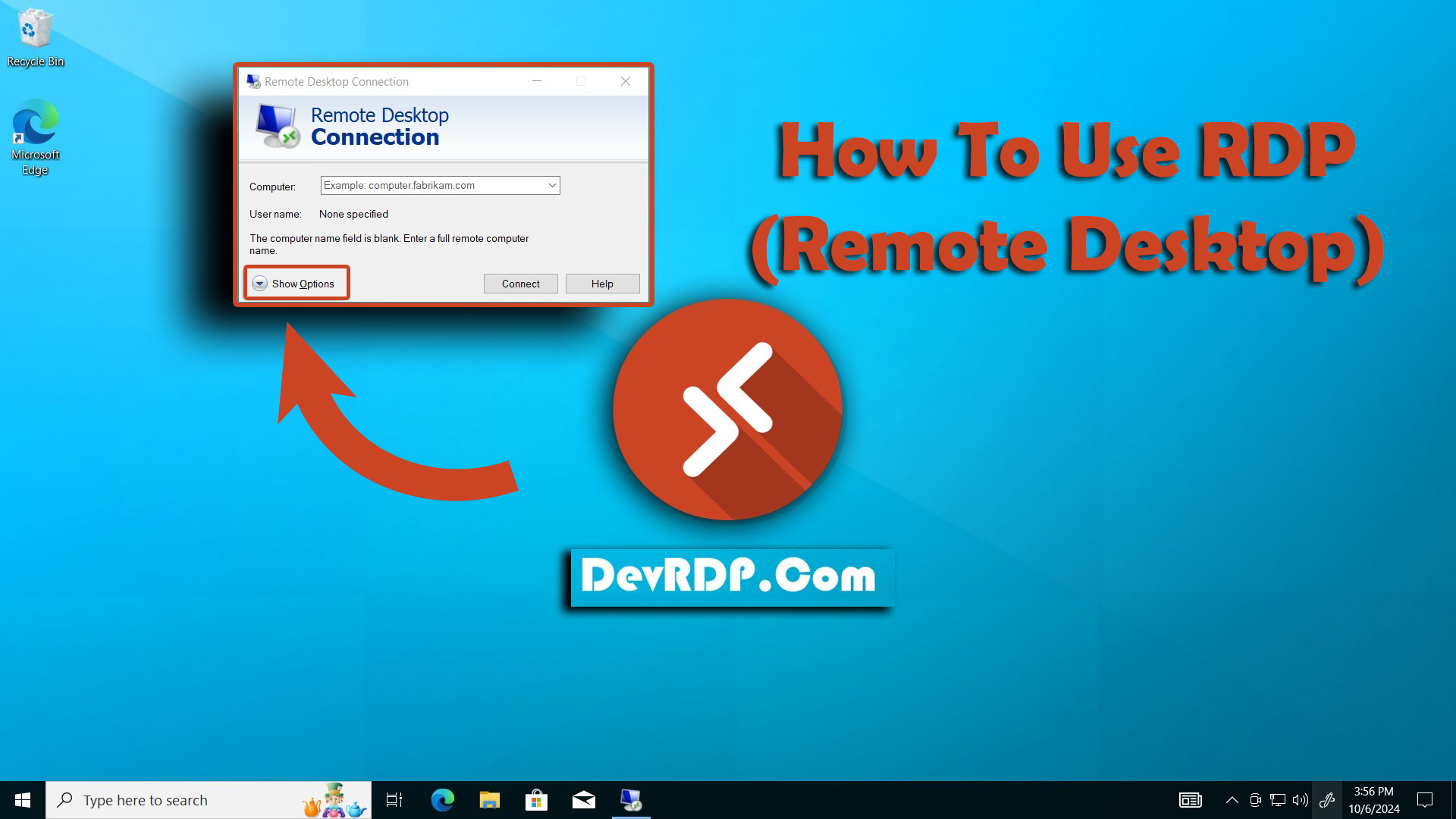Open the Help dialog
This screenshot has width=1456, height=819.
[x=601, y=283]
